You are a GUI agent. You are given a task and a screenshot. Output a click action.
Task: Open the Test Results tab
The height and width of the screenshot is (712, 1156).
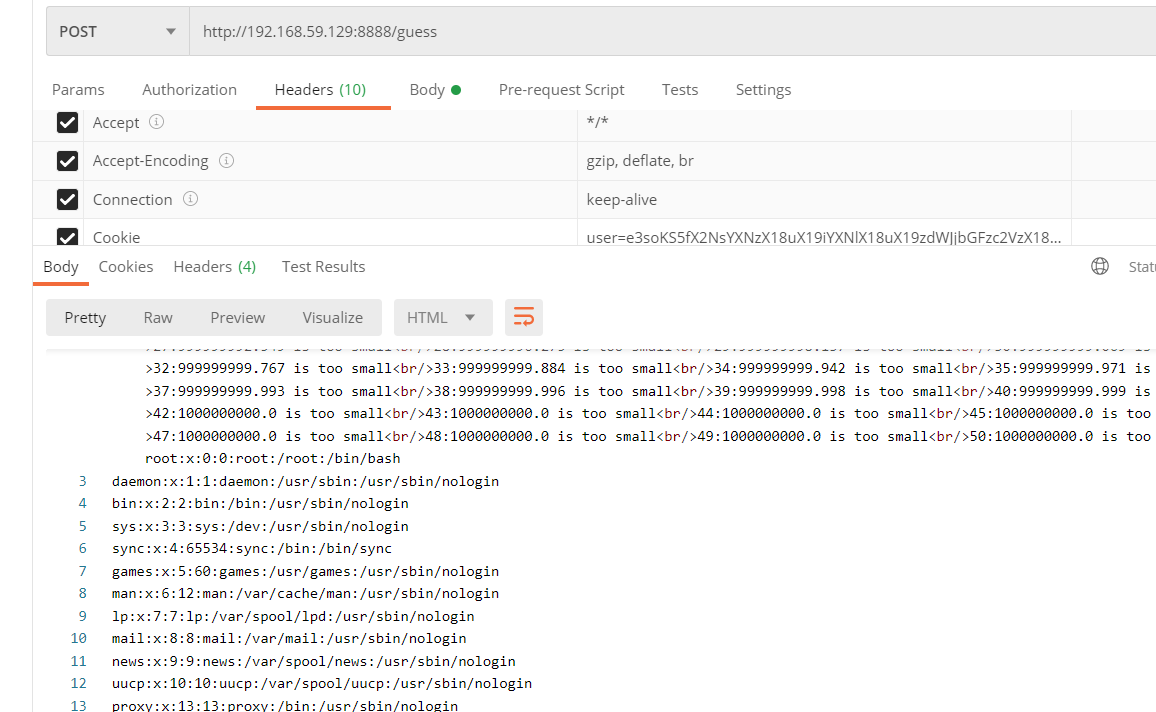tap(323, 266)
